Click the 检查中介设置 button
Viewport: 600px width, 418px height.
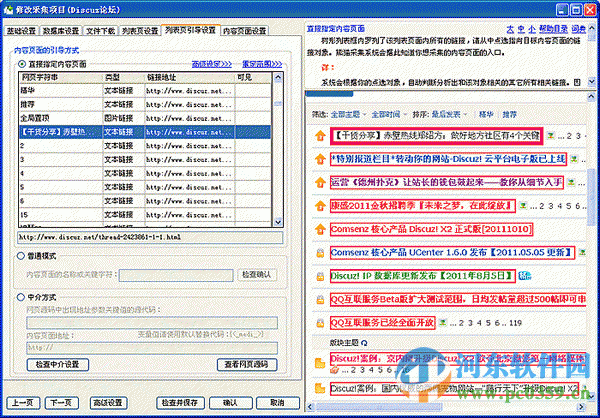(x=57, y=364)
